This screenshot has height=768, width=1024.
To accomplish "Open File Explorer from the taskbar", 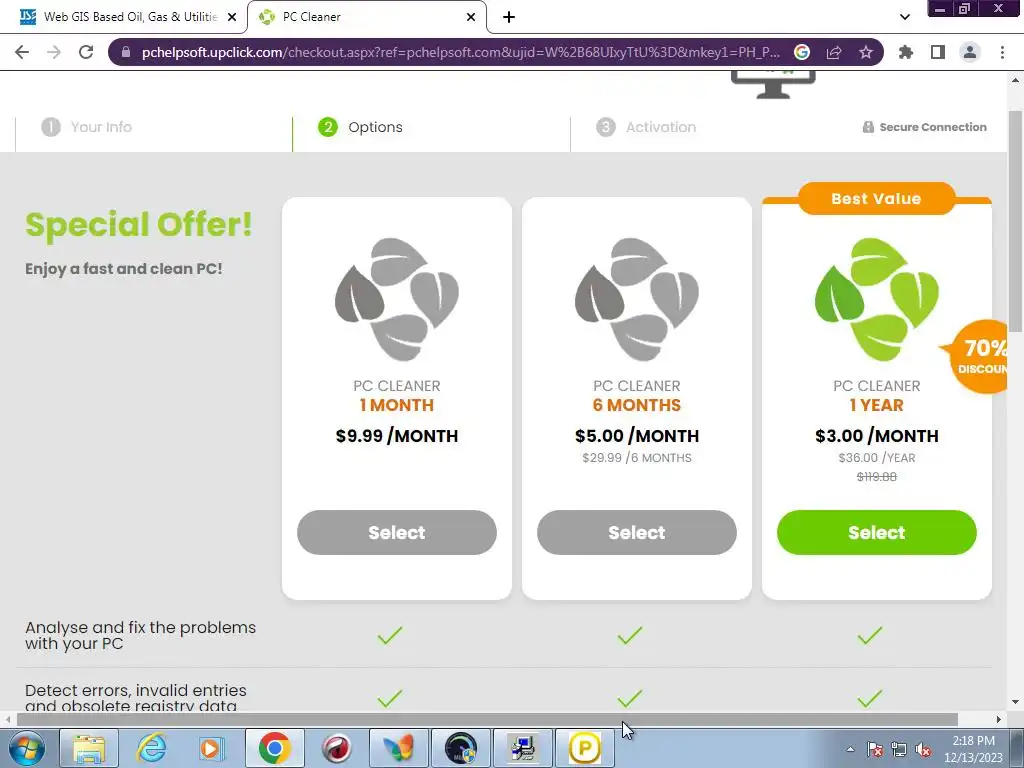I will tap(89, 748).
